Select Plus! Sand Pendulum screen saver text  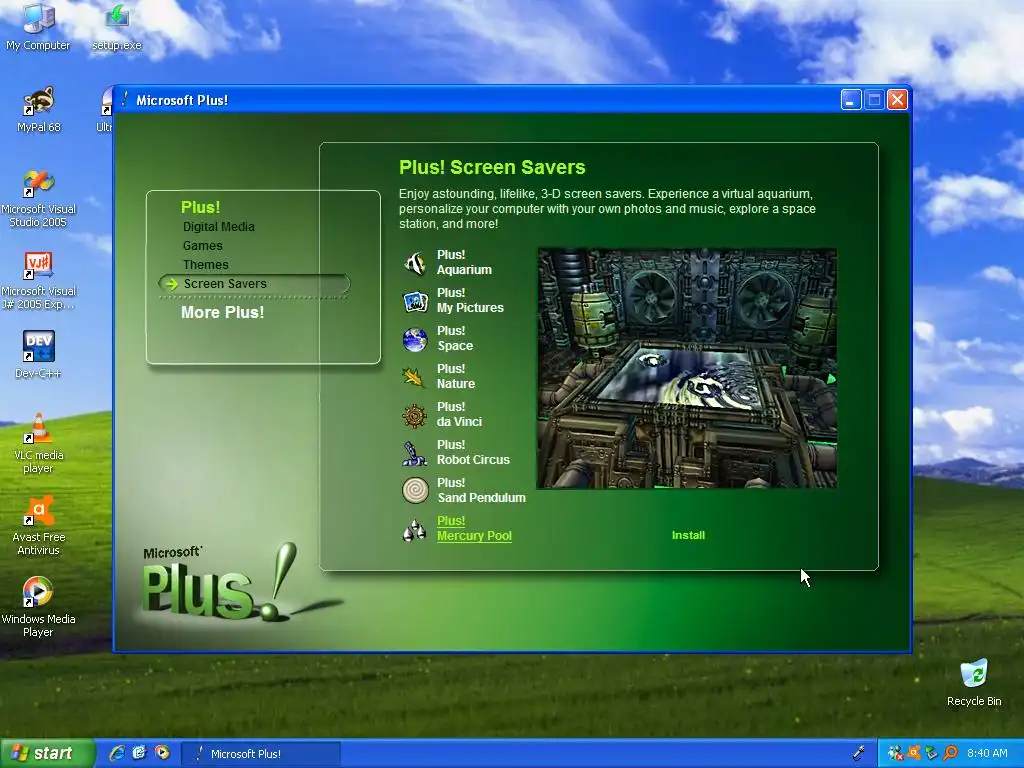(481, 490)
